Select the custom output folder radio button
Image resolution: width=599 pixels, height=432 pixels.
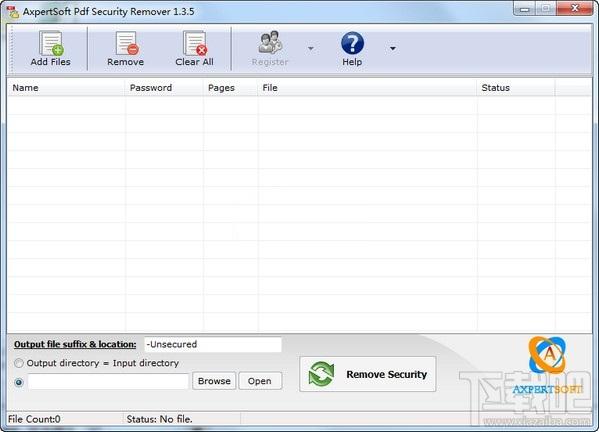pos(19,382)
